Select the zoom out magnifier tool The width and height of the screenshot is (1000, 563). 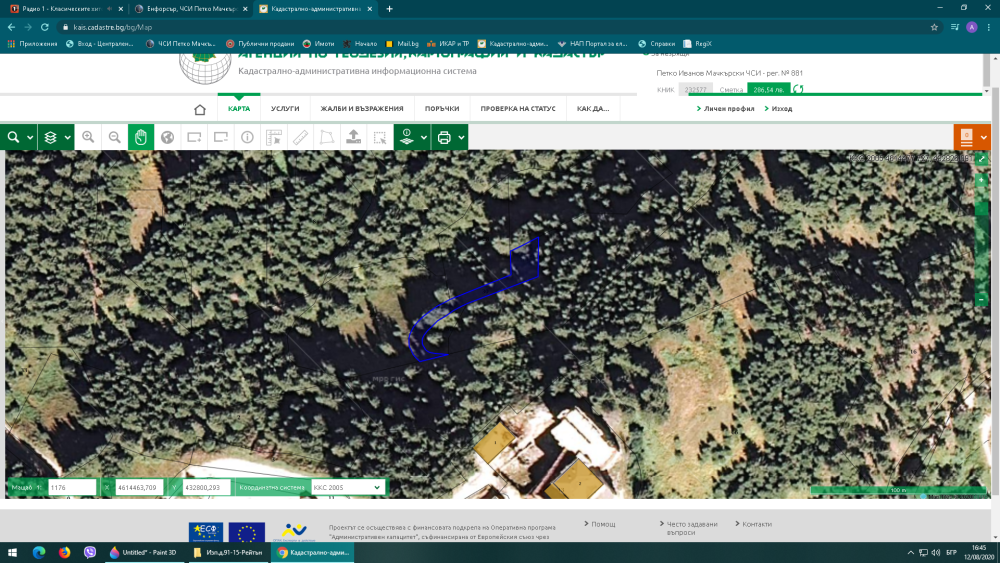click(x=115, y=137)
